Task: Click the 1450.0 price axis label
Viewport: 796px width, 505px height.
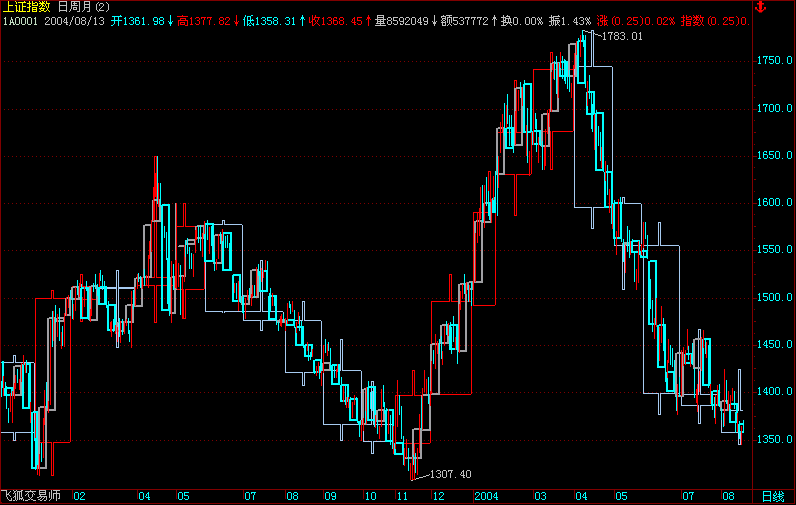Action: (774, 344)
